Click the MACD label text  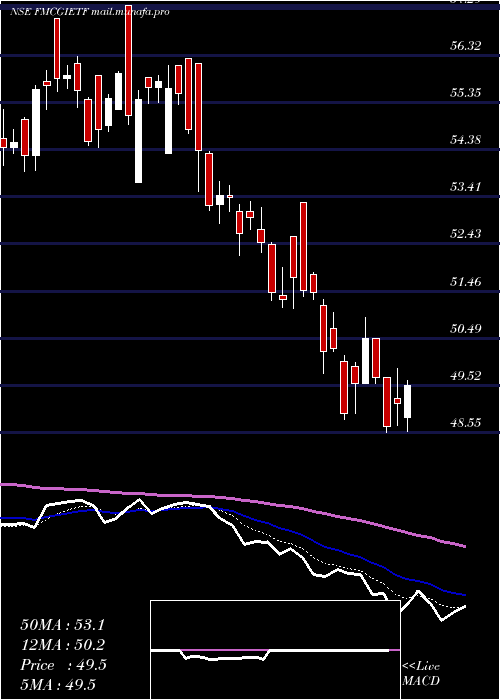[x=421, y=681]
